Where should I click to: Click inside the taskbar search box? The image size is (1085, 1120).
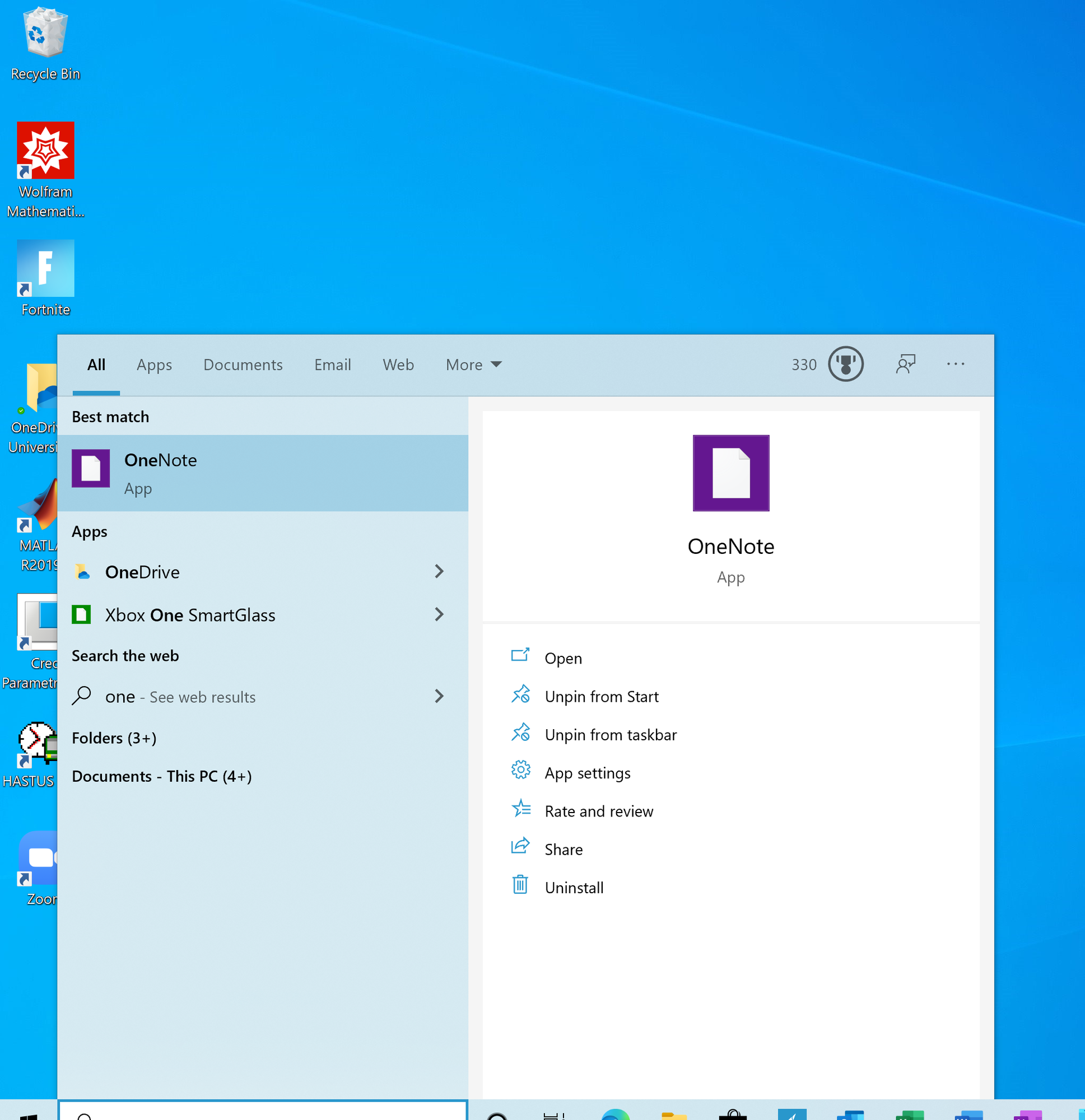(263, 1110)
